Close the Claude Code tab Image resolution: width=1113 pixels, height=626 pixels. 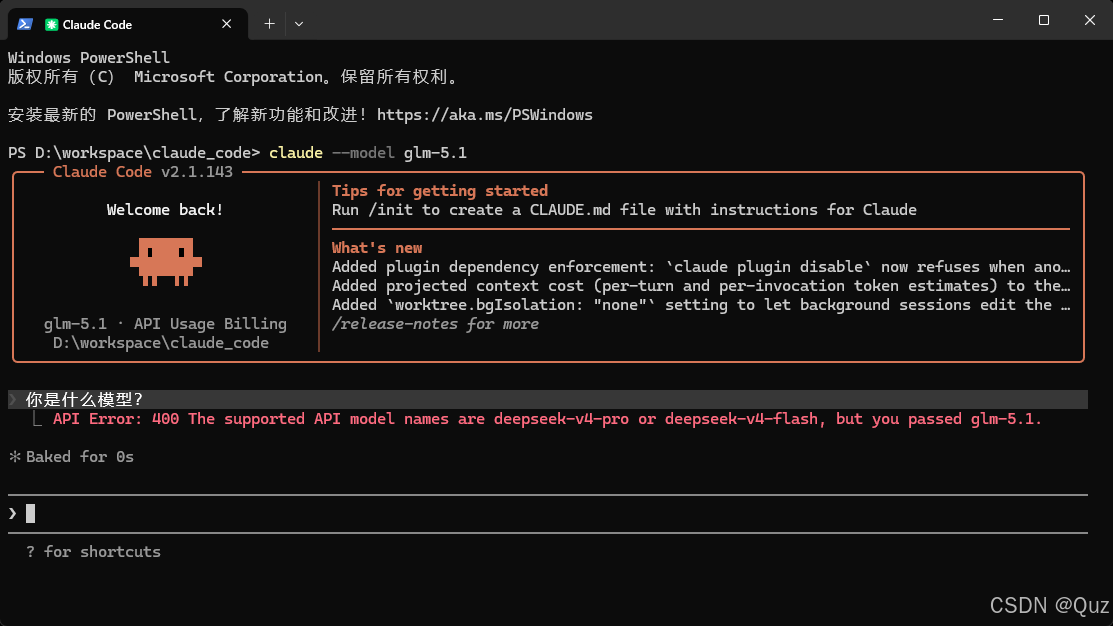coord(226,24)
